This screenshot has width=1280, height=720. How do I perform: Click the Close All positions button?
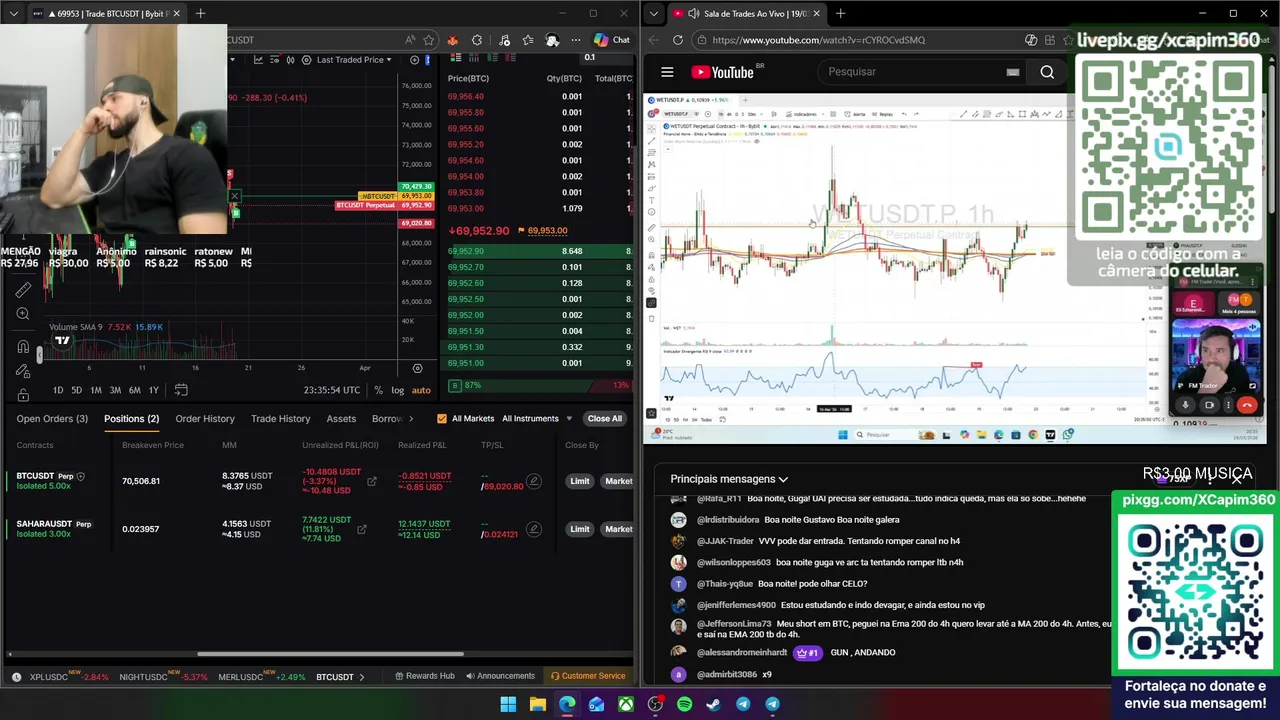604,419
